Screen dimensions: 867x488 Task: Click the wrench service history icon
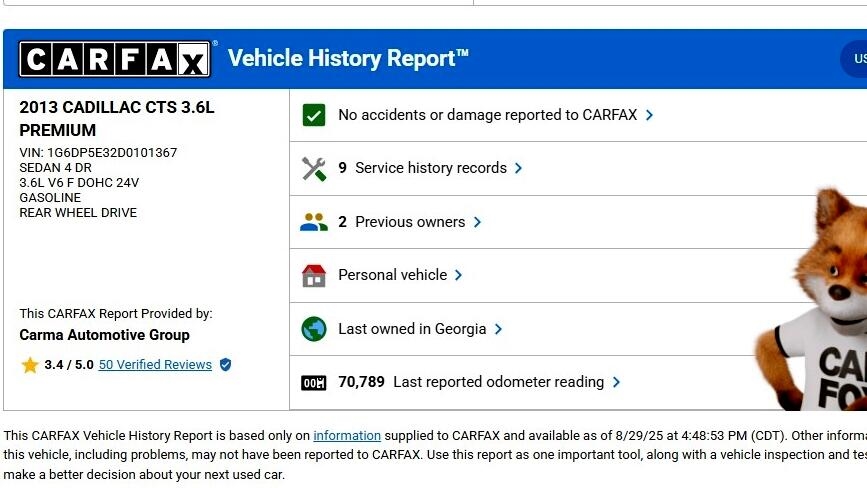pos(314,169)
